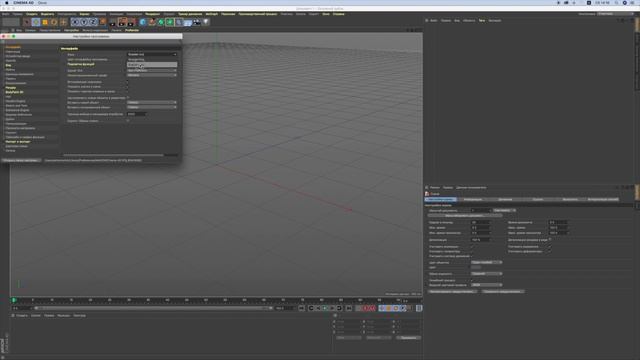Screen dimensions: 640x360
Task: Toggle new object at view center checkbox
Action: pyautogui.click(x=127, y=98)
